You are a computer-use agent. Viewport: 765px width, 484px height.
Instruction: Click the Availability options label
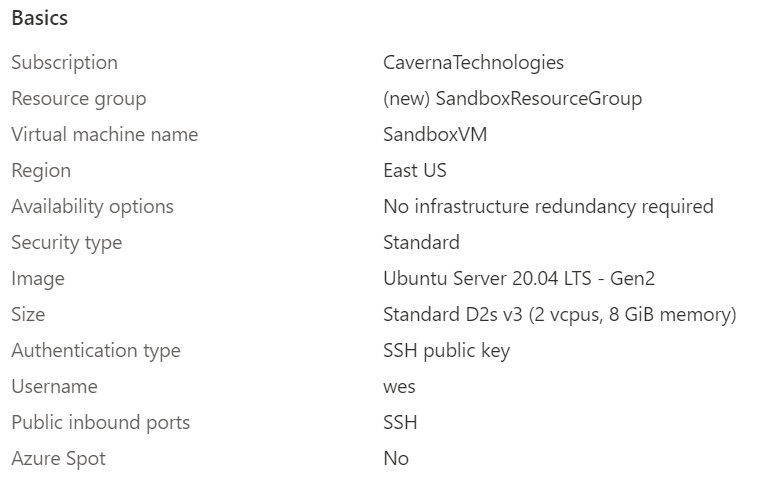pyautogui.click(x=92, y=206)
